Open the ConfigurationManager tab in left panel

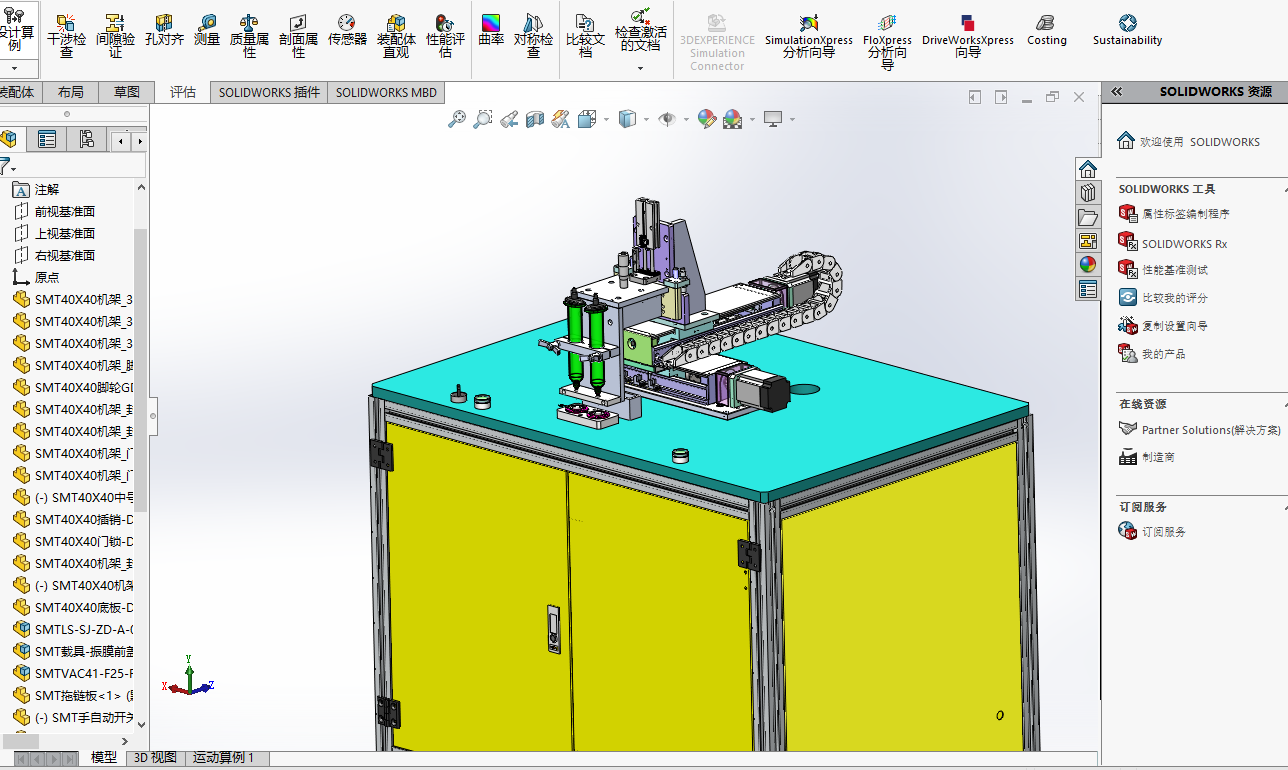pyautogui.click(x=87, y=139)
